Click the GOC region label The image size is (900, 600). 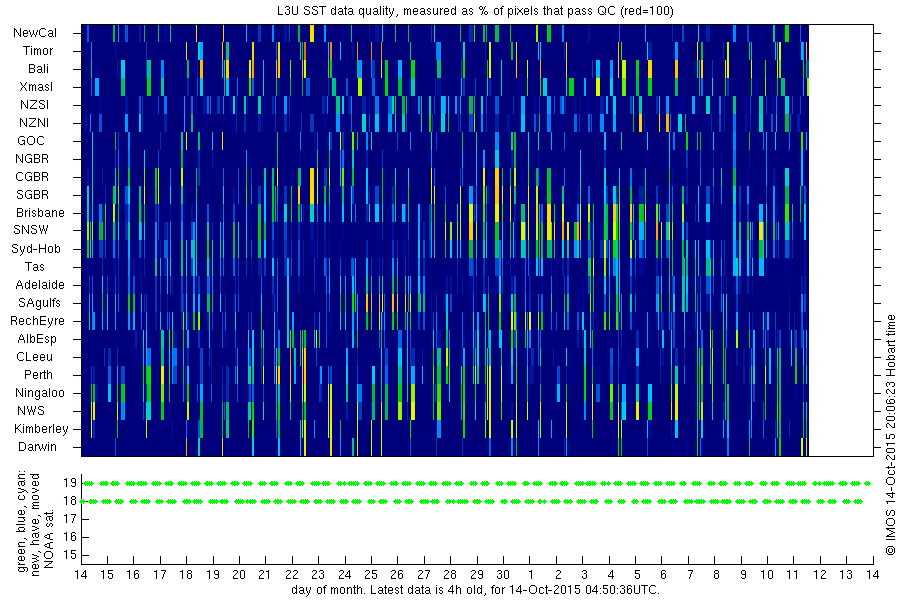(30, 141)
